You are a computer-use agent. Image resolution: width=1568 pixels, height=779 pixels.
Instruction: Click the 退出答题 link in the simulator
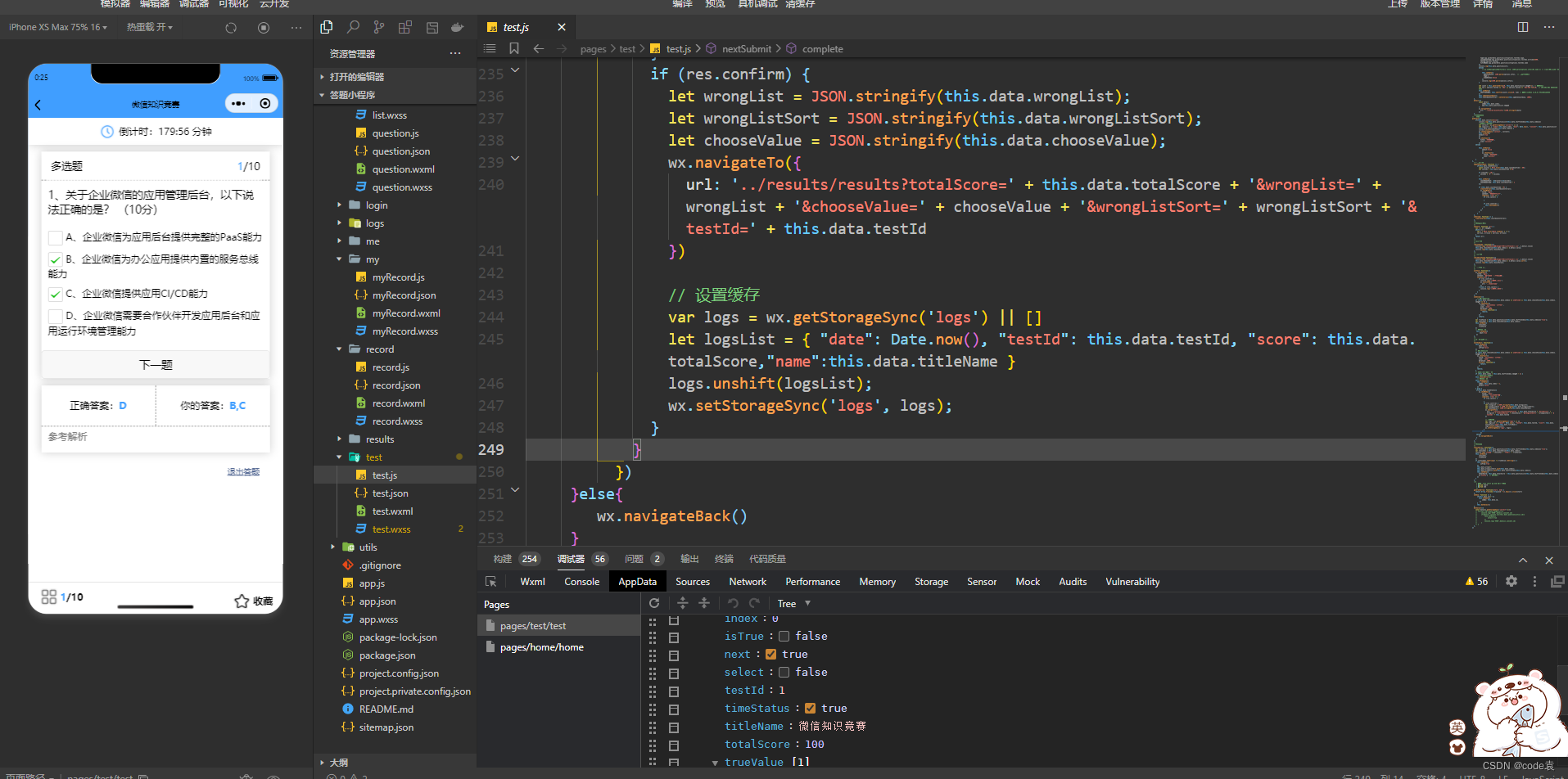[x=243, y=472]
